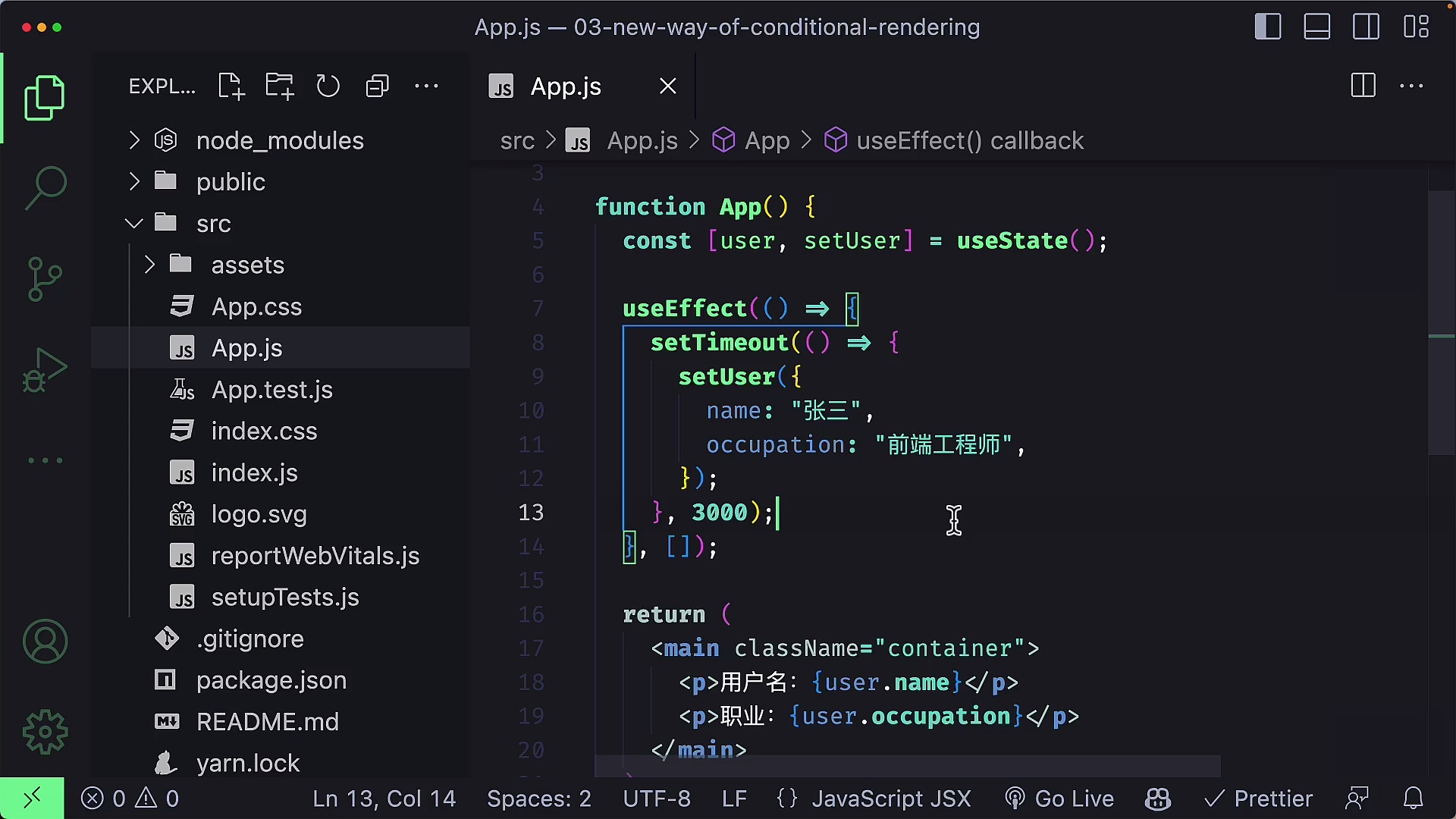
Task: Open reportWebVitals.js file
Action: 281,556
